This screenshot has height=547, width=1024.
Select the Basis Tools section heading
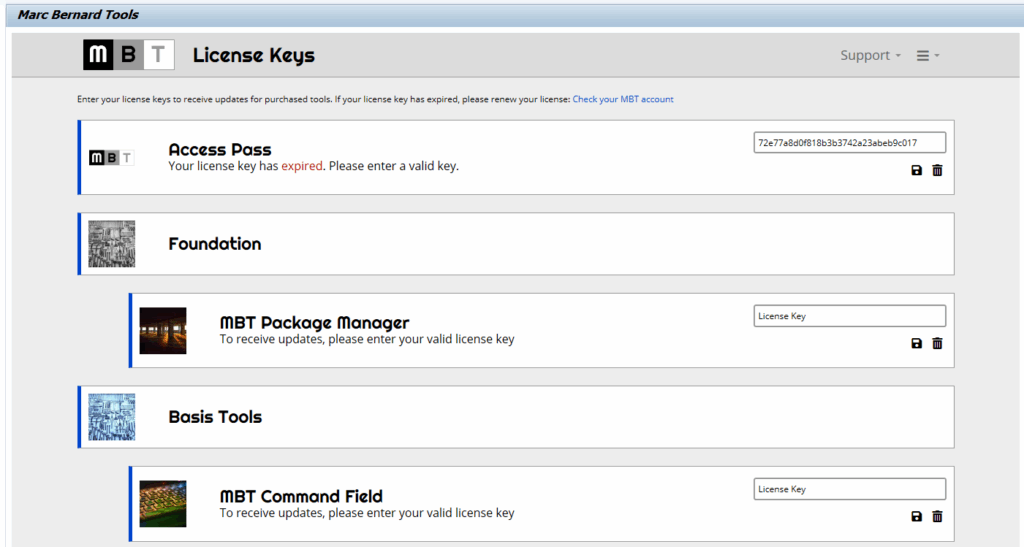[215, 417]
